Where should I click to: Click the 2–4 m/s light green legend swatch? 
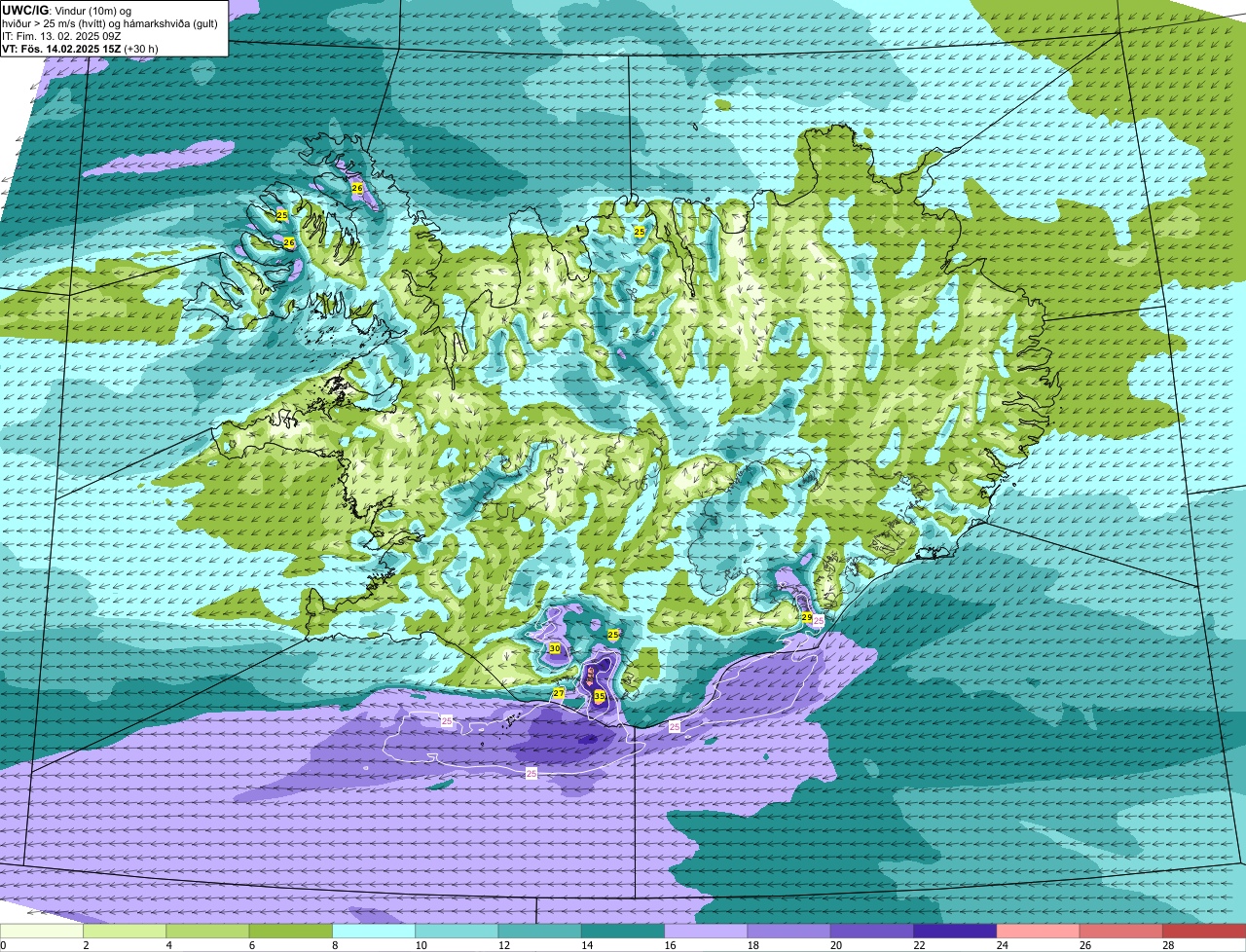pyautogui.click(x=125, y=932)
